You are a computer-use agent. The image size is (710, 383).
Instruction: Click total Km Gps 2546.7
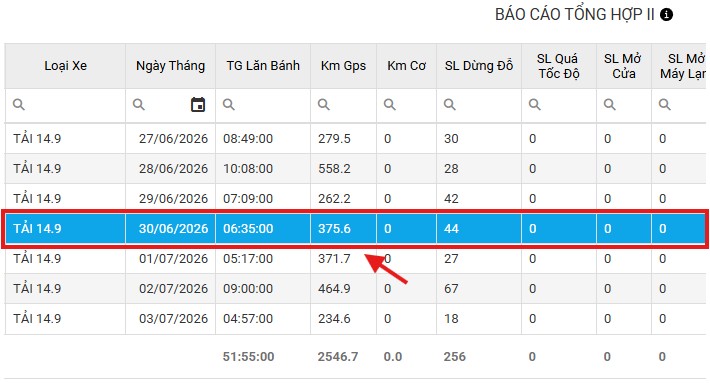[x=338, y=357]
